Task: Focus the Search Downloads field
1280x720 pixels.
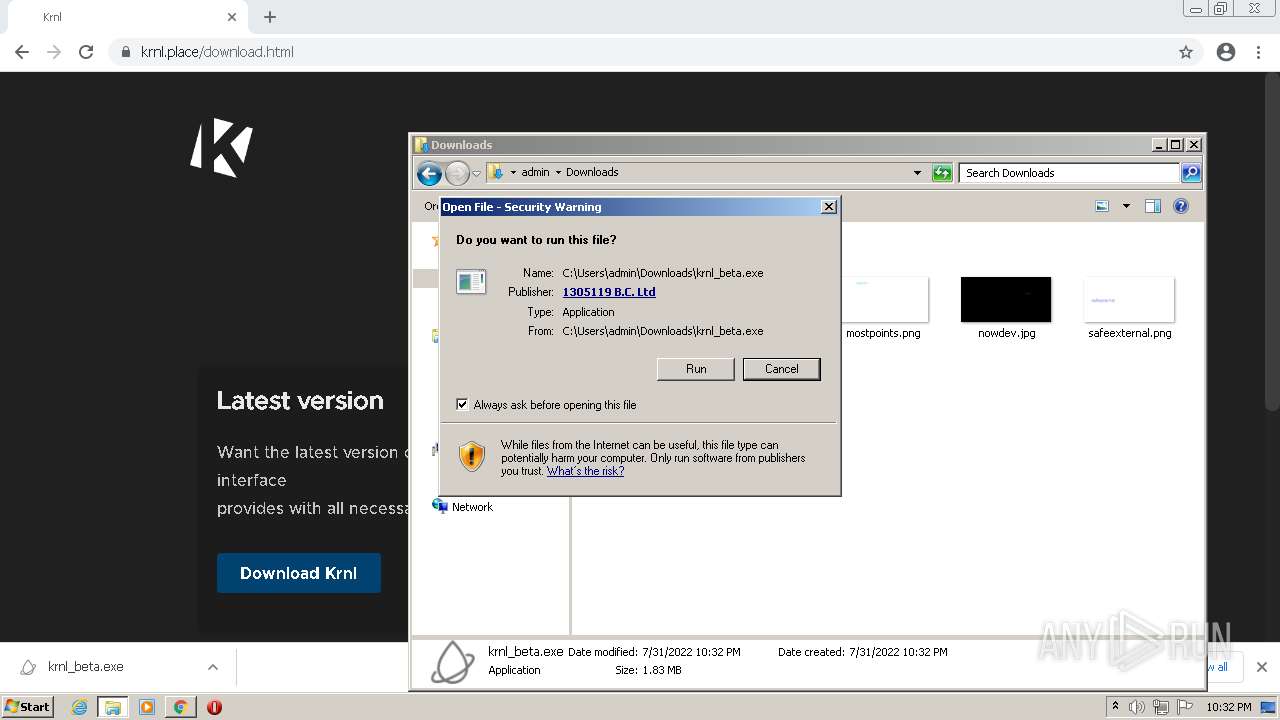Action: click(1069, 173)
